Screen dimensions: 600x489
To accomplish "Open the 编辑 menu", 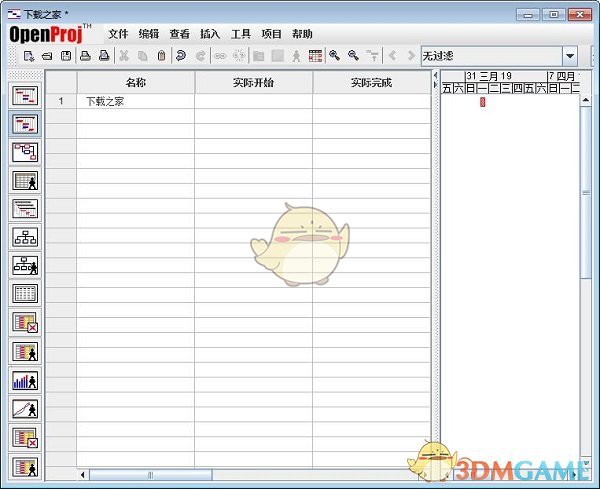I will [149, 34].
